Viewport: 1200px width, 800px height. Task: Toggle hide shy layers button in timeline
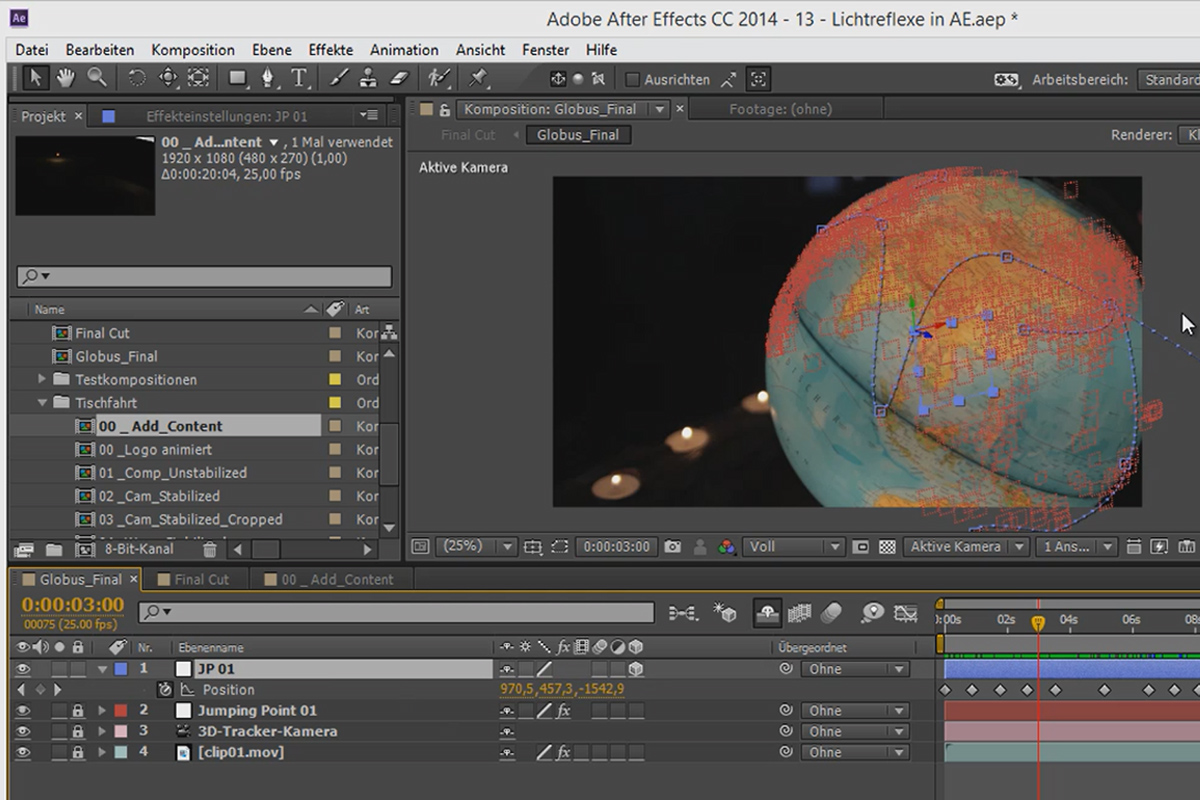(768, 612)
